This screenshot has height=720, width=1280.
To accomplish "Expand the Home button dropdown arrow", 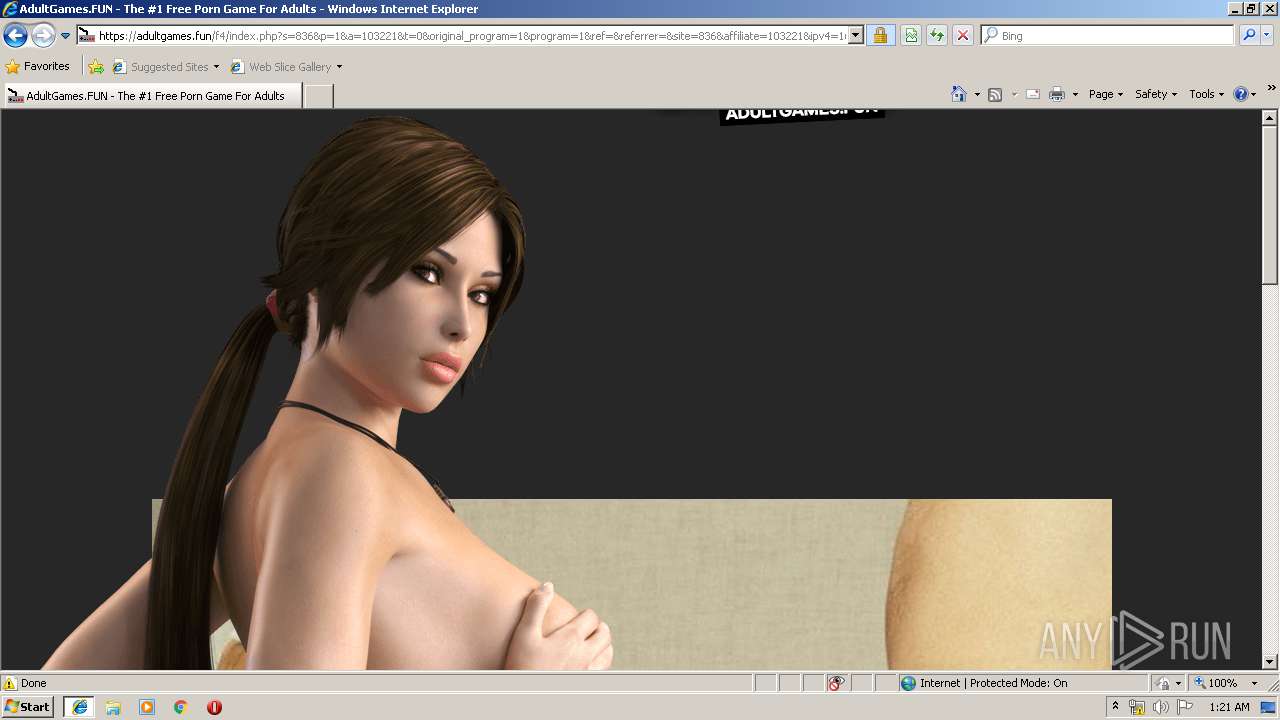I will [x=977, y=94].
